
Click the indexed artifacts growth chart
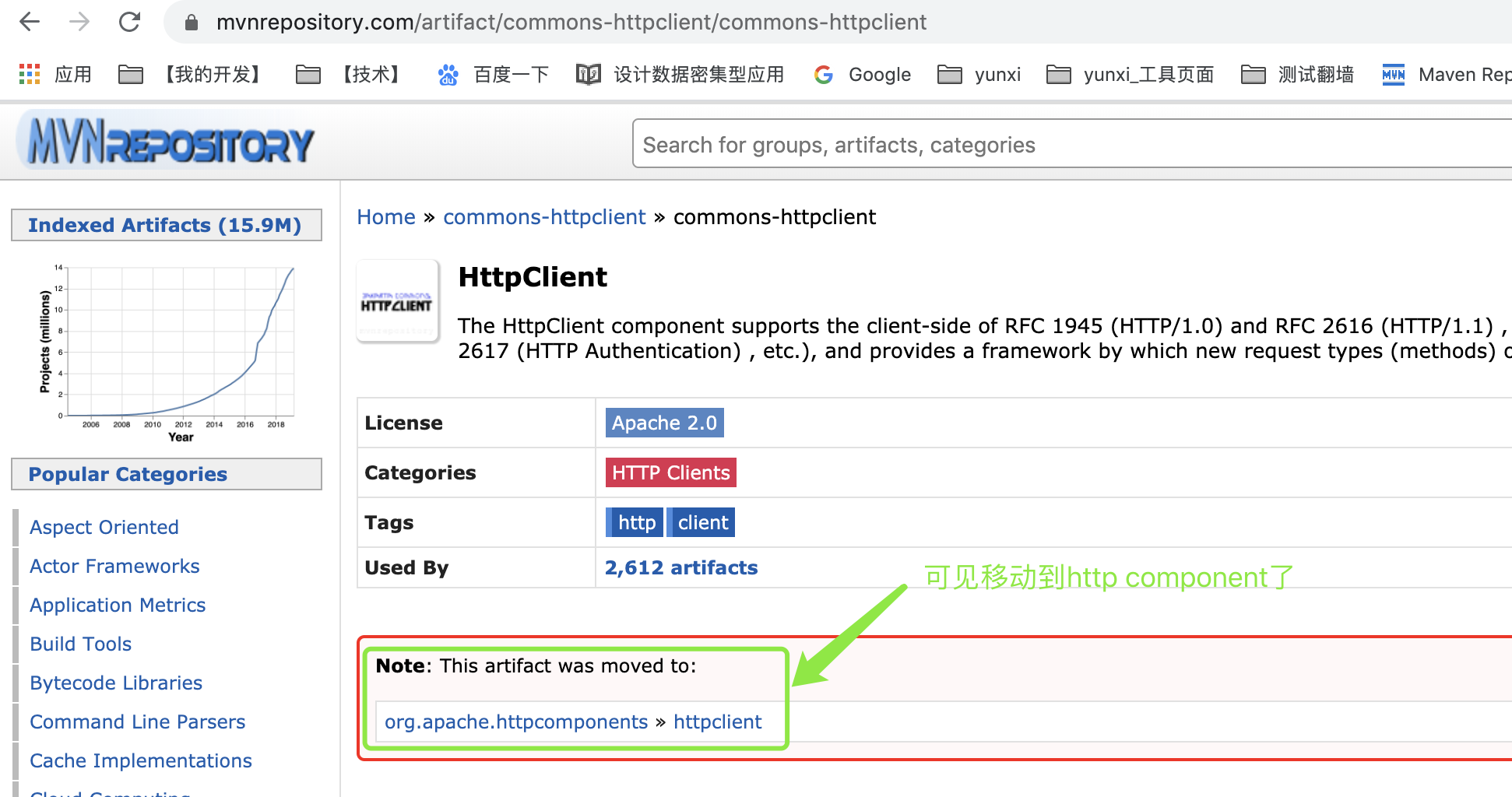tap(167, 353)
